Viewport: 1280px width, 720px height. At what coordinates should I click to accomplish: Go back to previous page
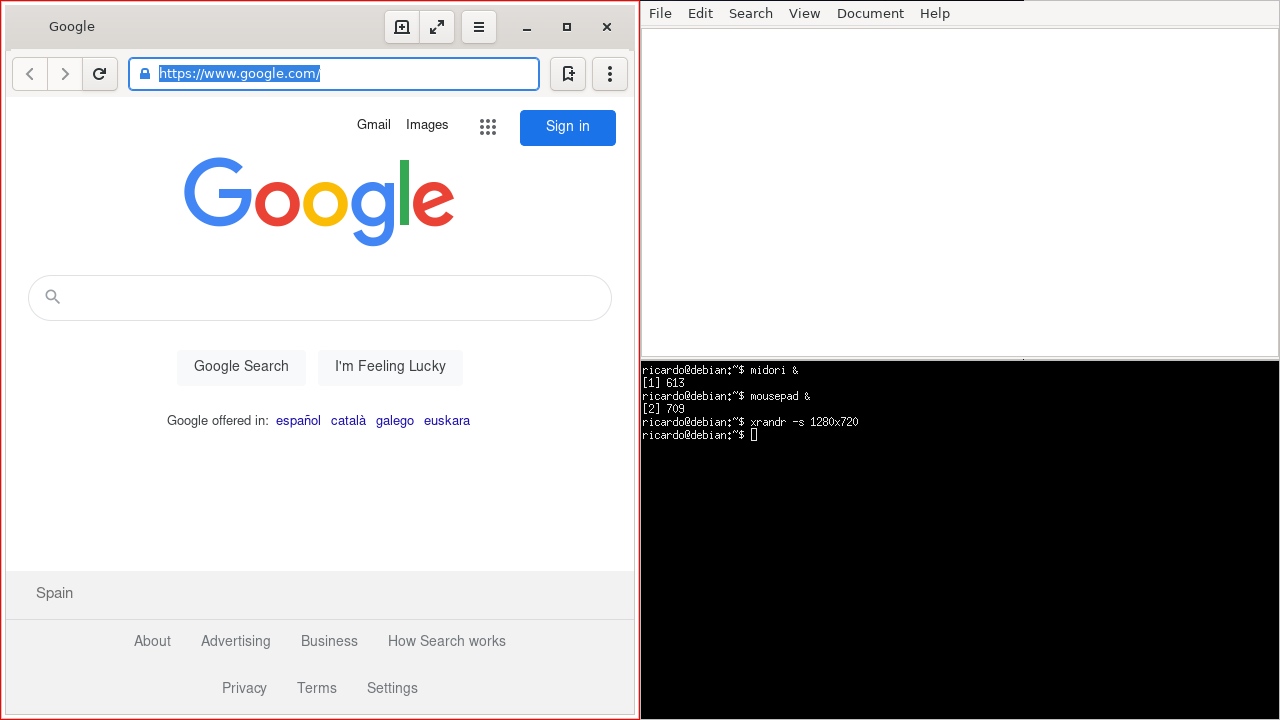coord(30,74)
